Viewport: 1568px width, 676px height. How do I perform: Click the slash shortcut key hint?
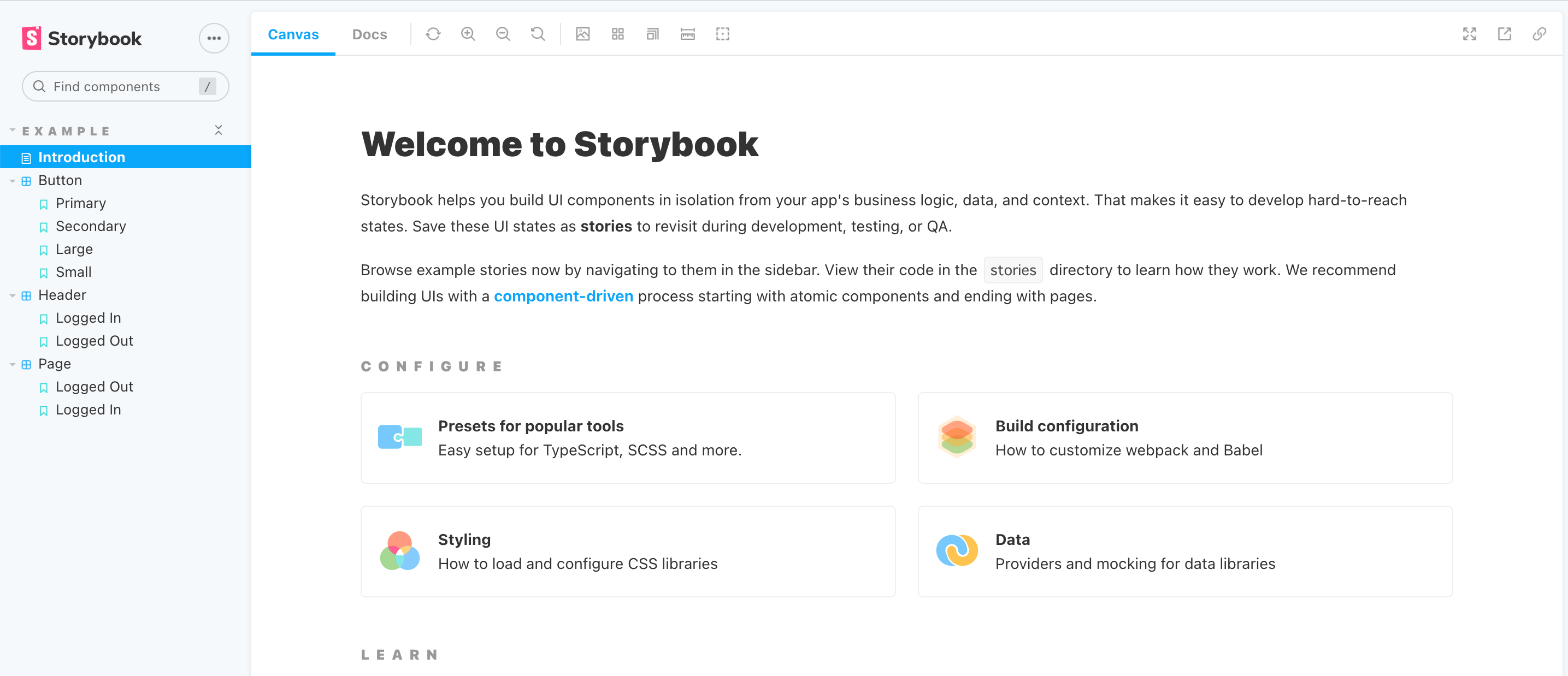tap(207, 86)
